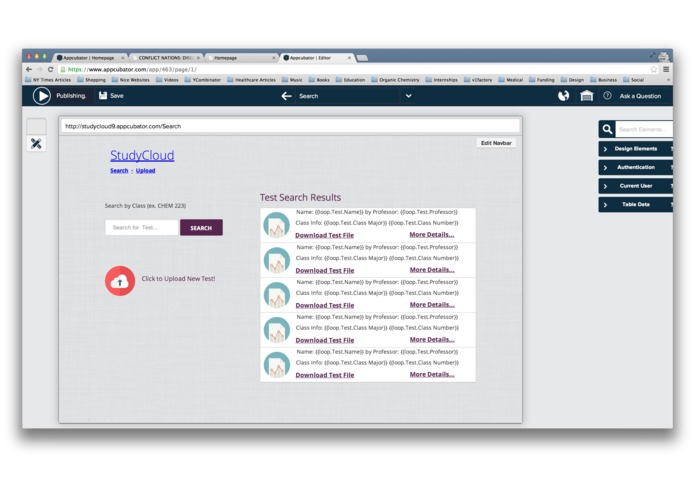Click the Click to Upload New Test! text

[178, 279]
